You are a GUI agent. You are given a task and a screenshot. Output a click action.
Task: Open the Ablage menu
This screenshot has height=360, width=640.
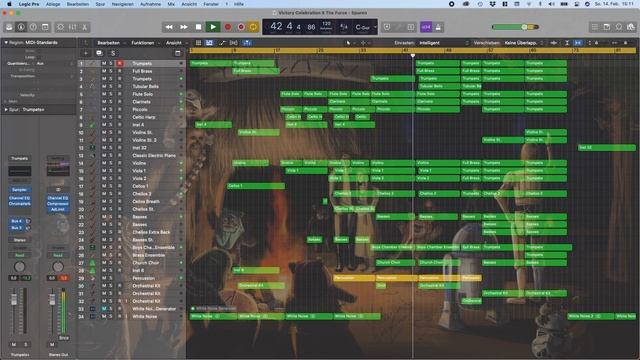pos(53,4)
